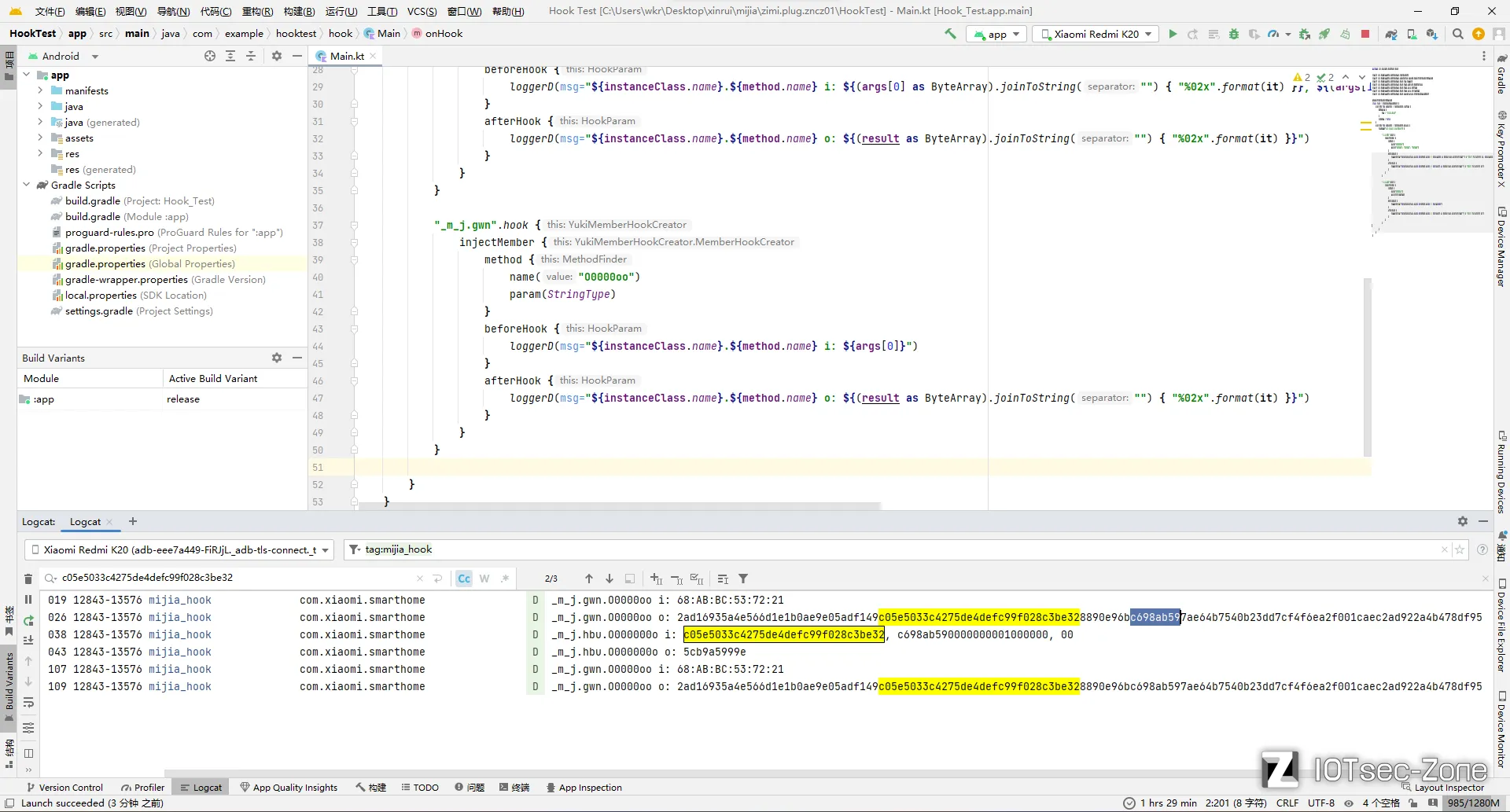This screenshot has width=1510, height=812.
Task: Expand the assets folder in tree
Action: point(40,138)
